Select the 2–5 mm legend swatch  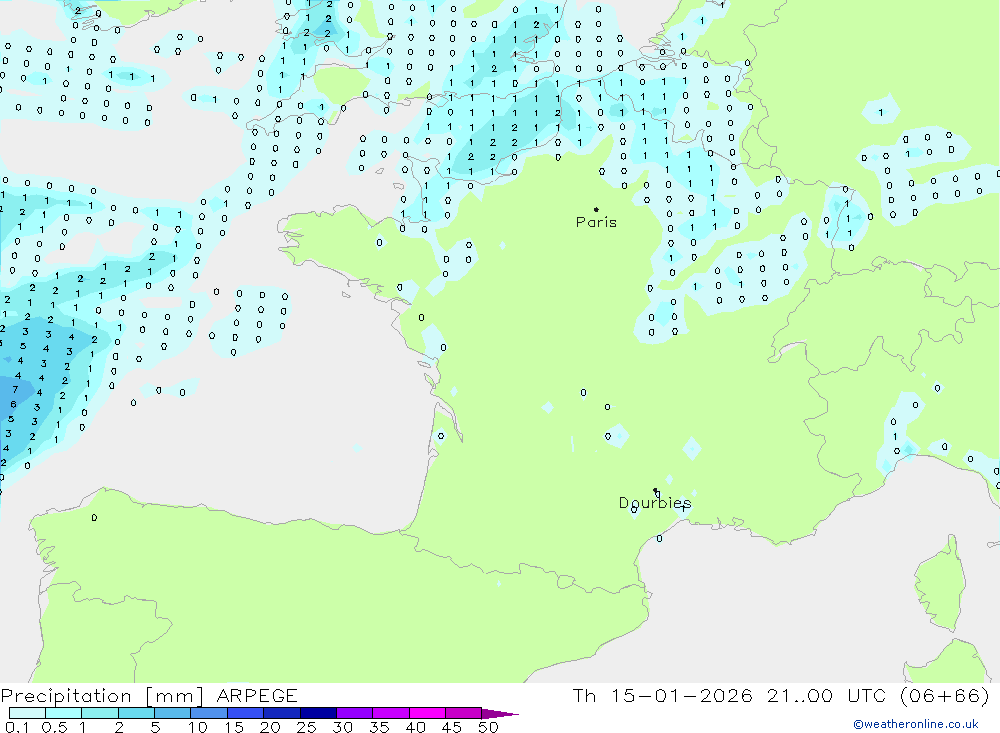tap(136, 713)
